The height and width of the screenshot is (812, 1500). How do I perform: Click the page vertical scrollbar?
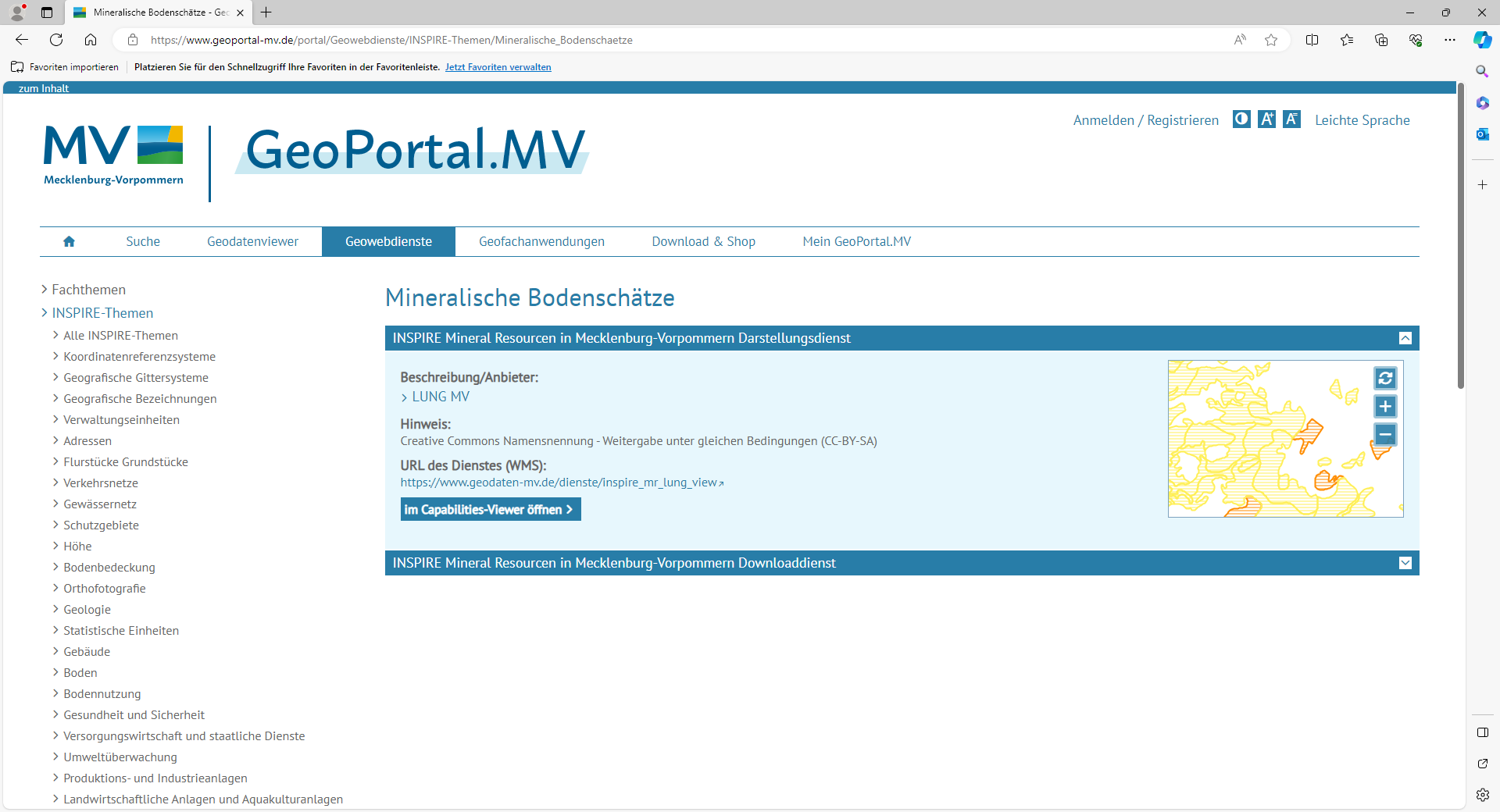pos(1460,236)
